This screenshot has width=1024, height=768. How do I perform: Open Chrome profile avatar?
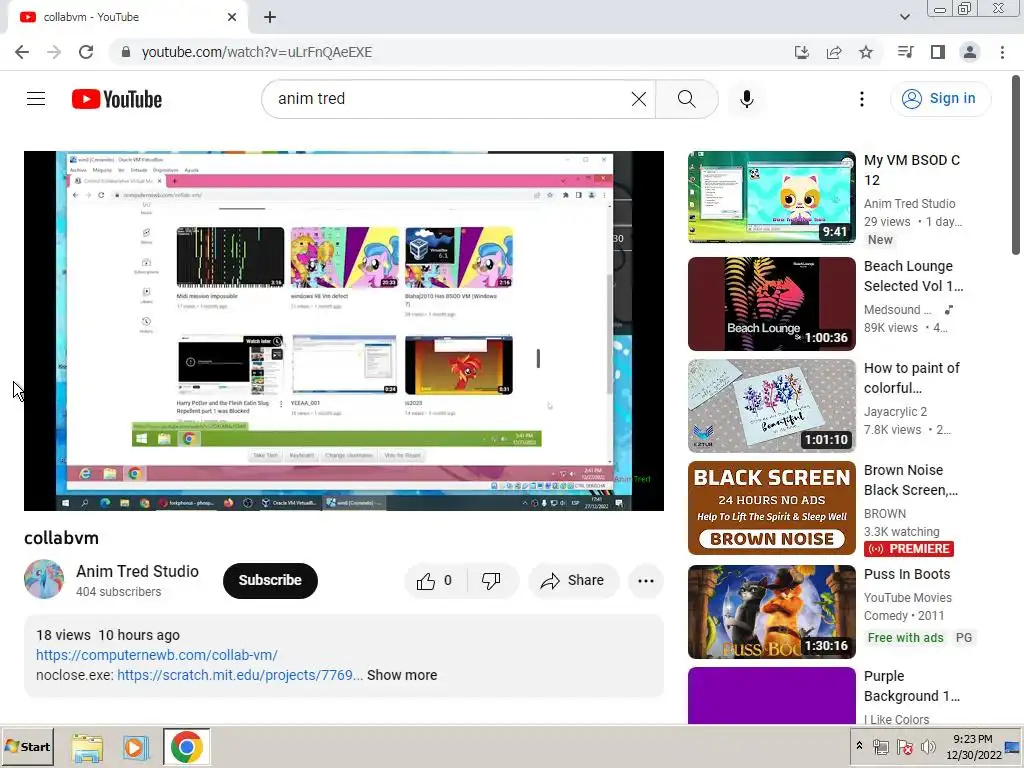point(970,52)
